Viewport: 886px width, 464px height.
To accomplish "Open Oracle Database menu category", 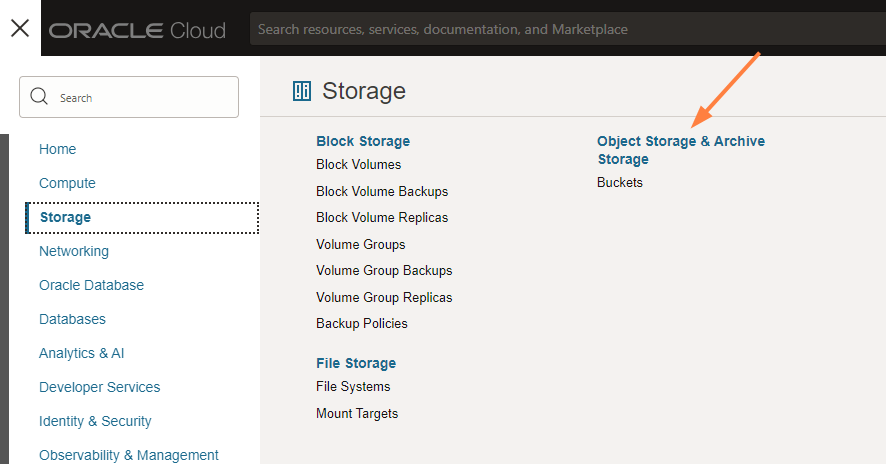I will pyautogui.click(x=91, y=285).
